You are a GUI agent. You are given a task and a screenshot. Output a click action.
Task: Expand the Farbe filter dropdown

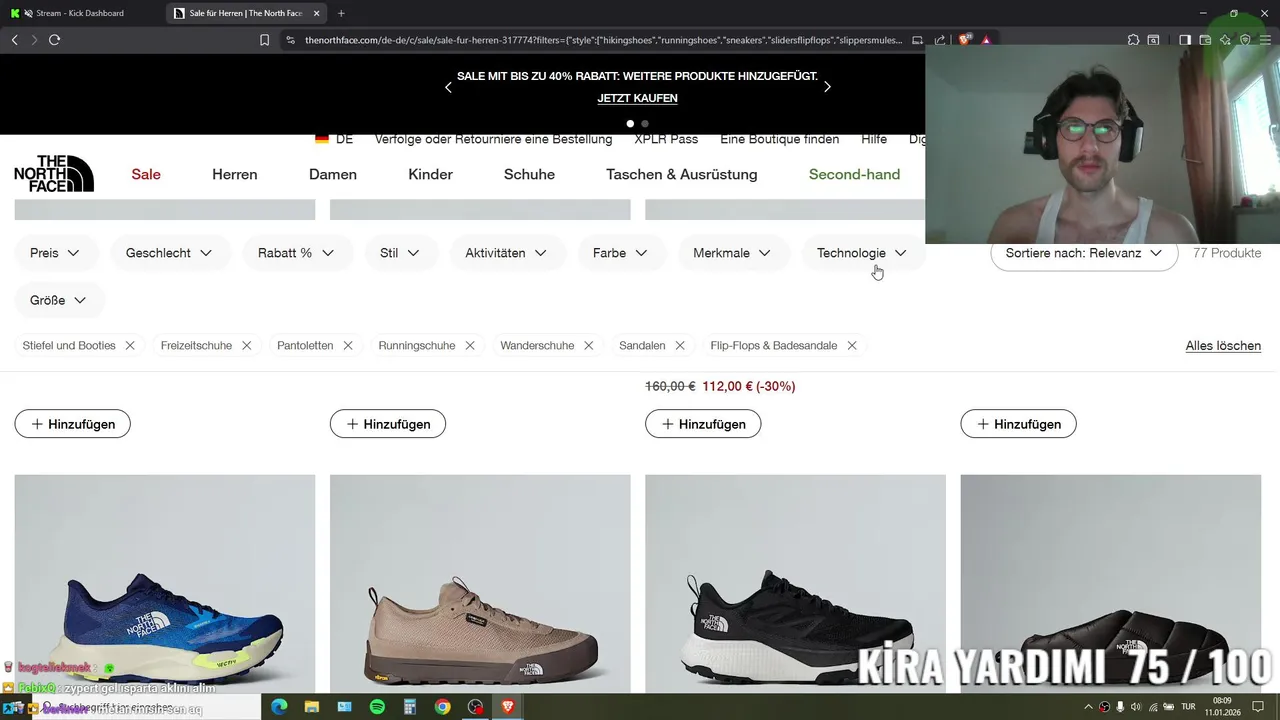(x=620, y=253)
